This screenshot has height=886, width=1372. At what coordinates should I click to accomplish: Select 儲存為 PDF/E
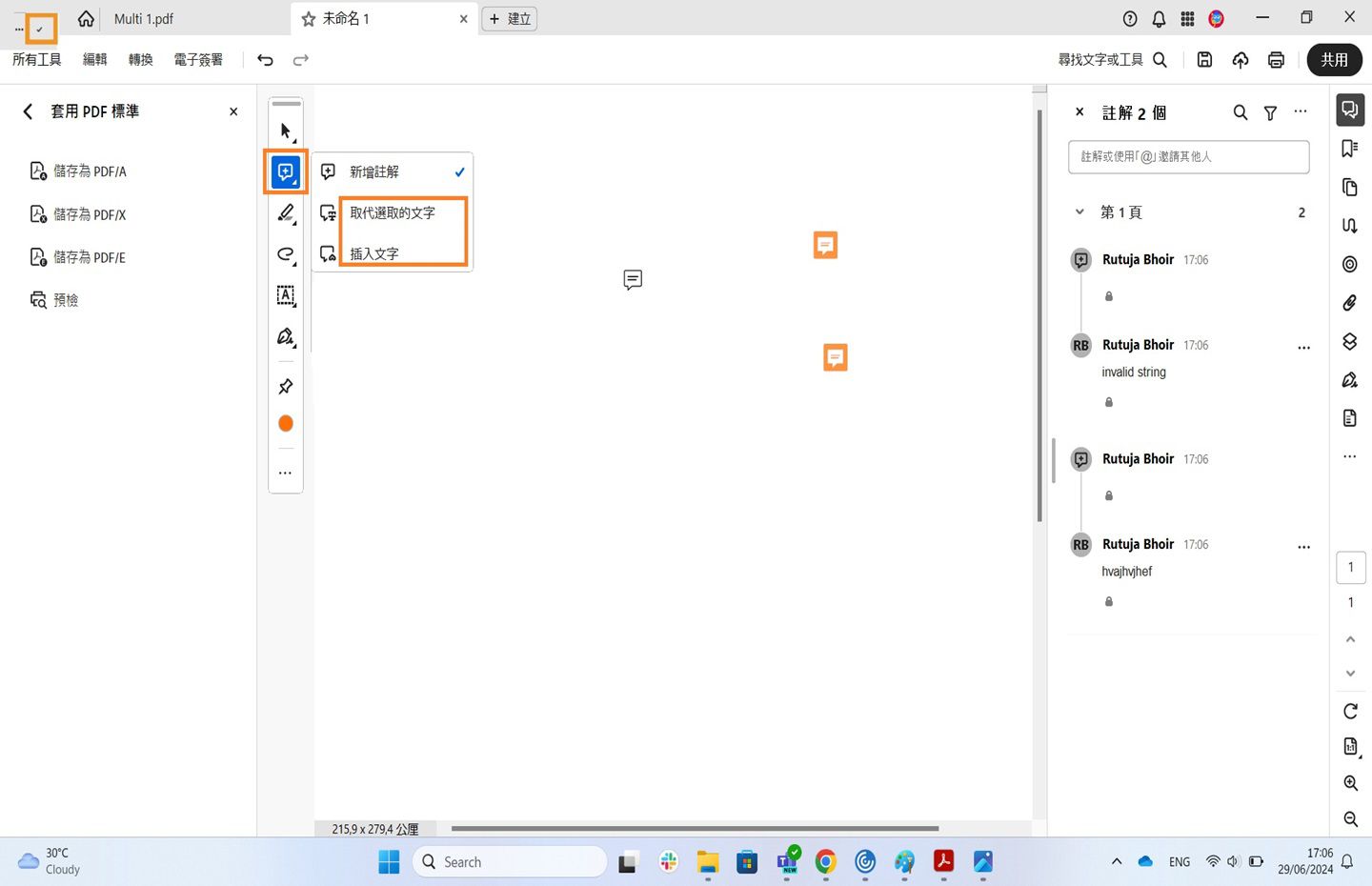[78, 257]
